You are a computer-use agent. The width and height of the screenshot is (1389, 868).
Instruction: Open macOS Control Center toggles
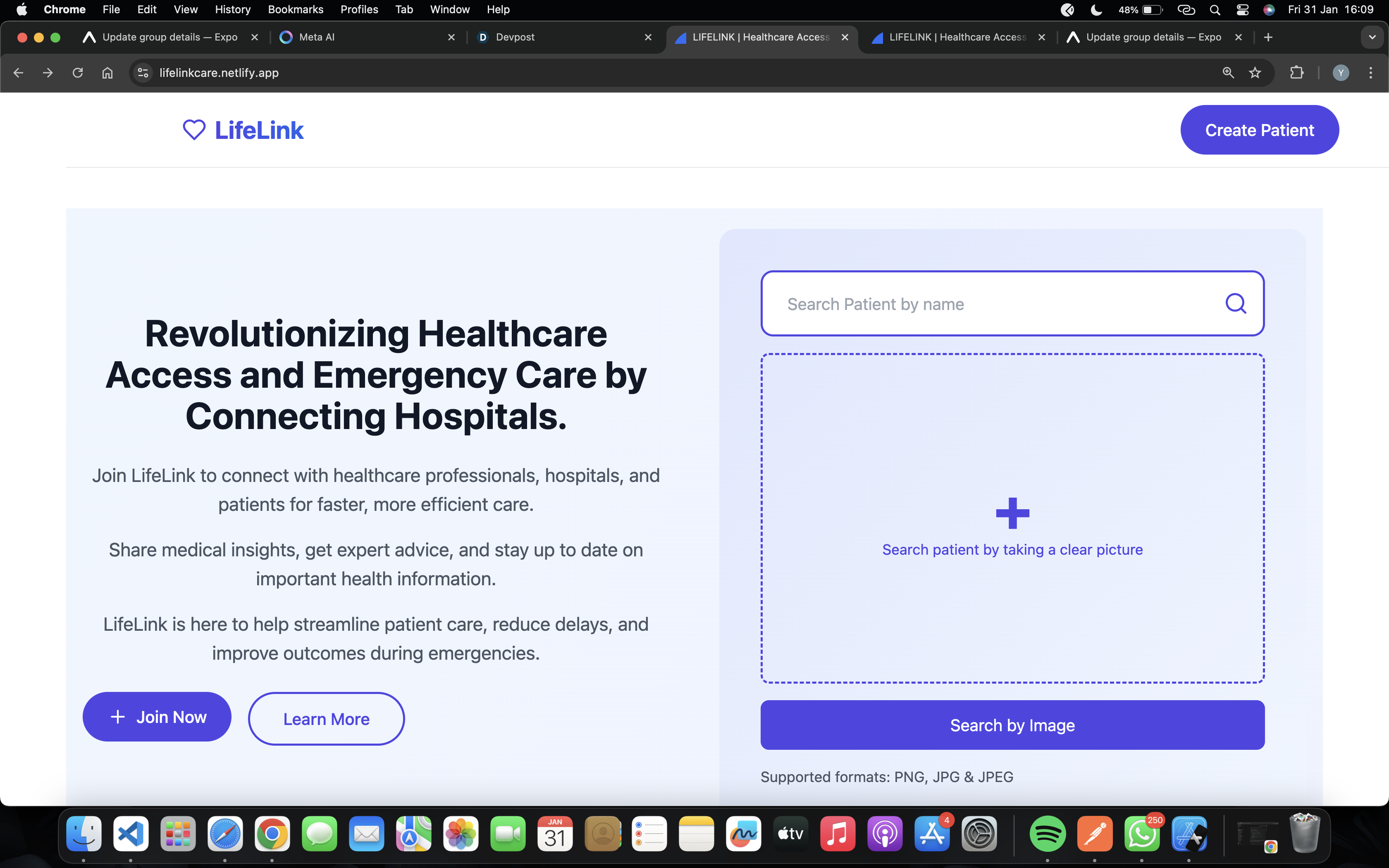click(1243, 10)
